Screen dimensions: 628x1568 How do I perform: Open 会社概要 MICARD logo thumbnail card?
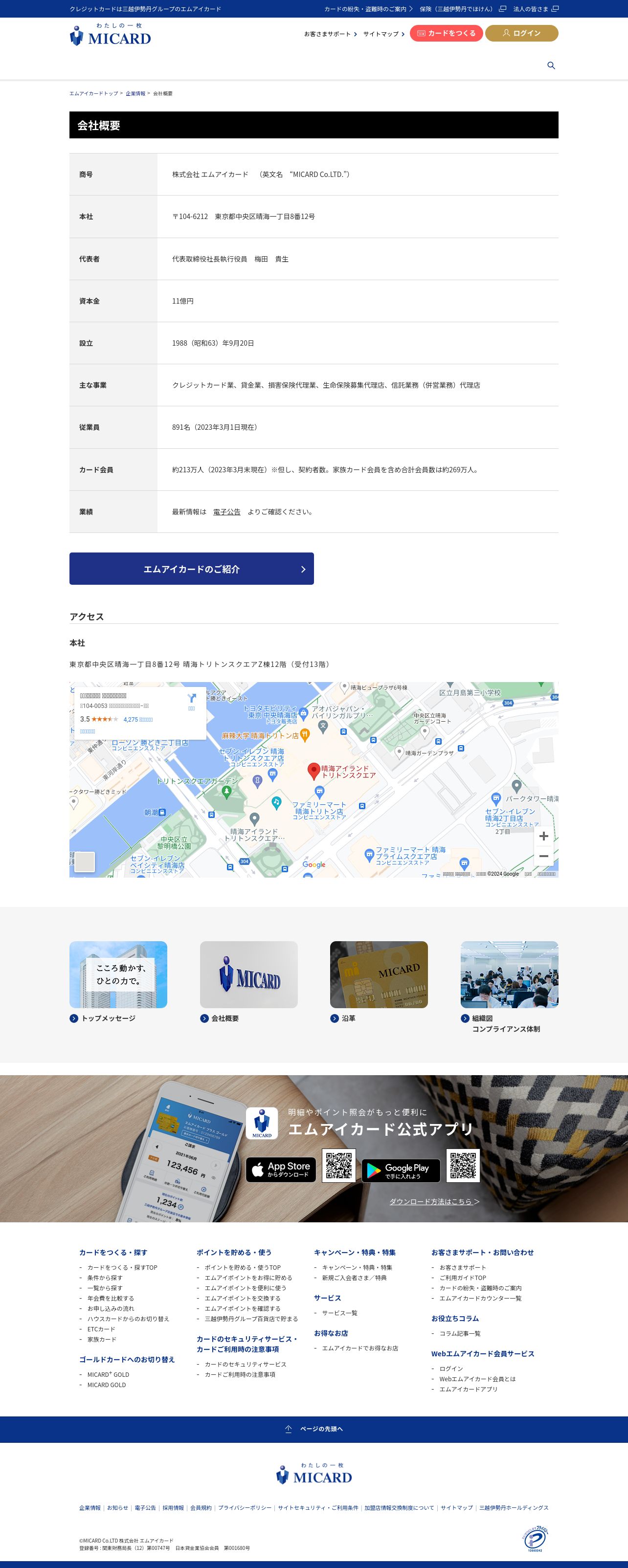tap(248, 974)
